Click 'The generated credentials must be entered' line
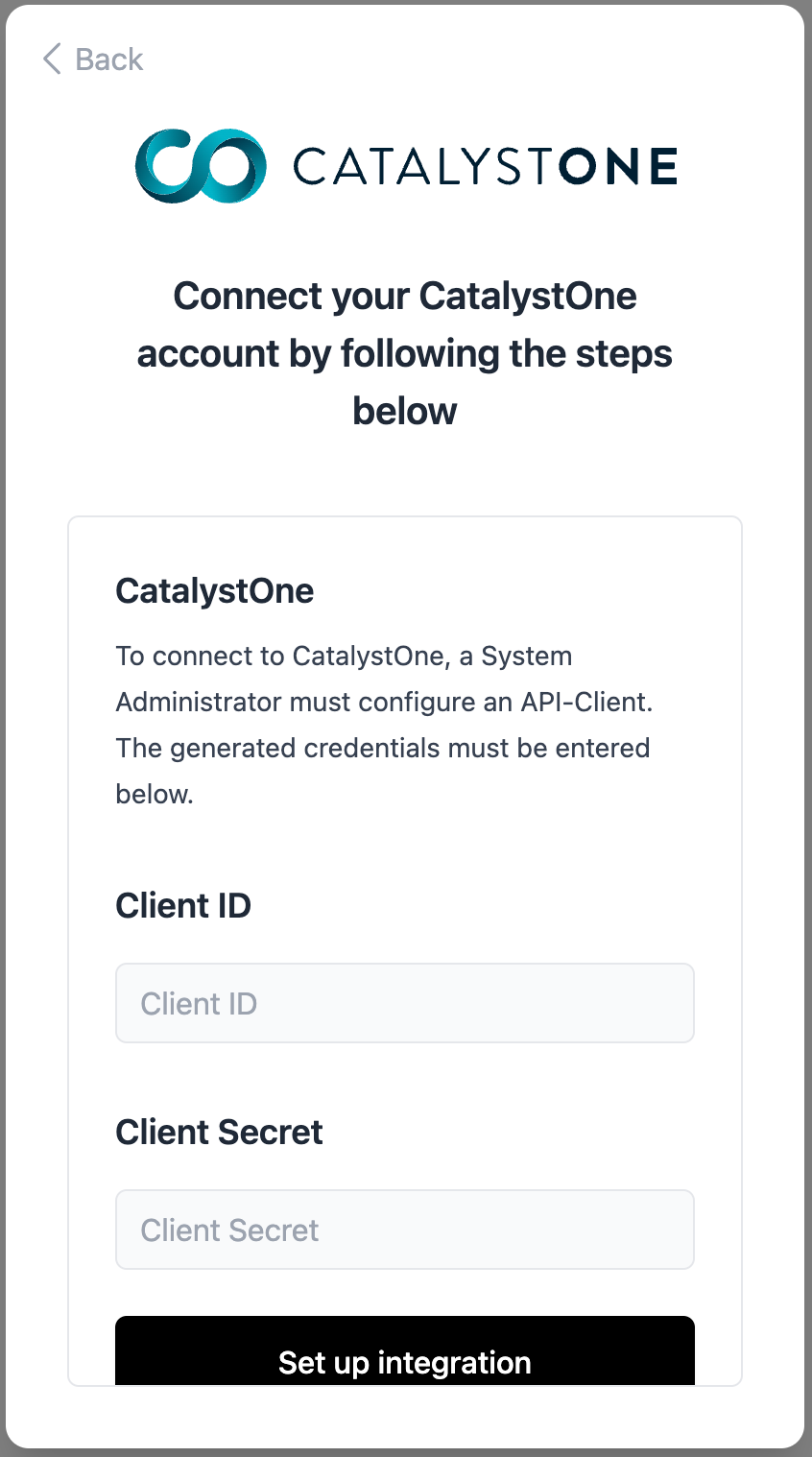812x1457 pixels. [382, 749]
